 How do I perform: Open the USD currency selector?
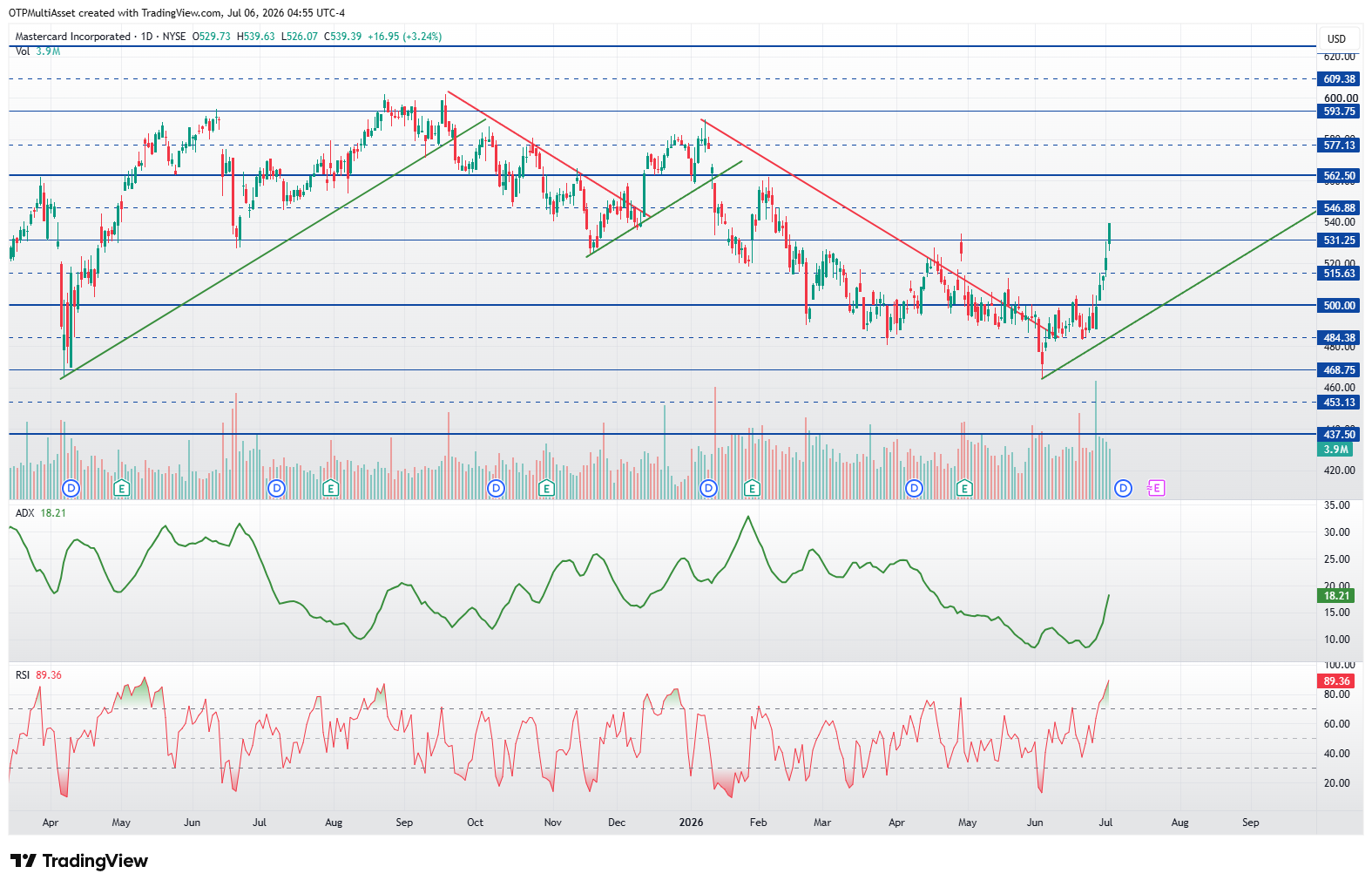point(1336,38)
